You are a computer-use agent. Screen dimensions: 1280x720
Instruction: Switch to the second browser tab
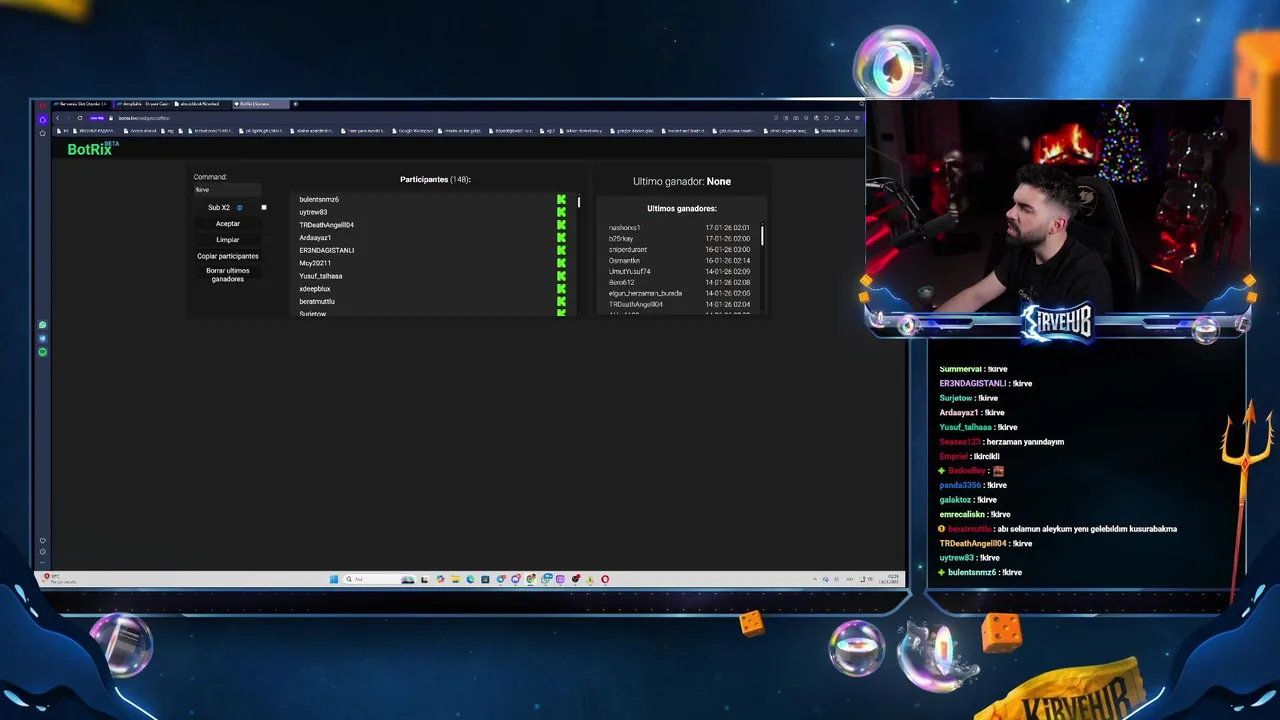click(x=142, y=104)
